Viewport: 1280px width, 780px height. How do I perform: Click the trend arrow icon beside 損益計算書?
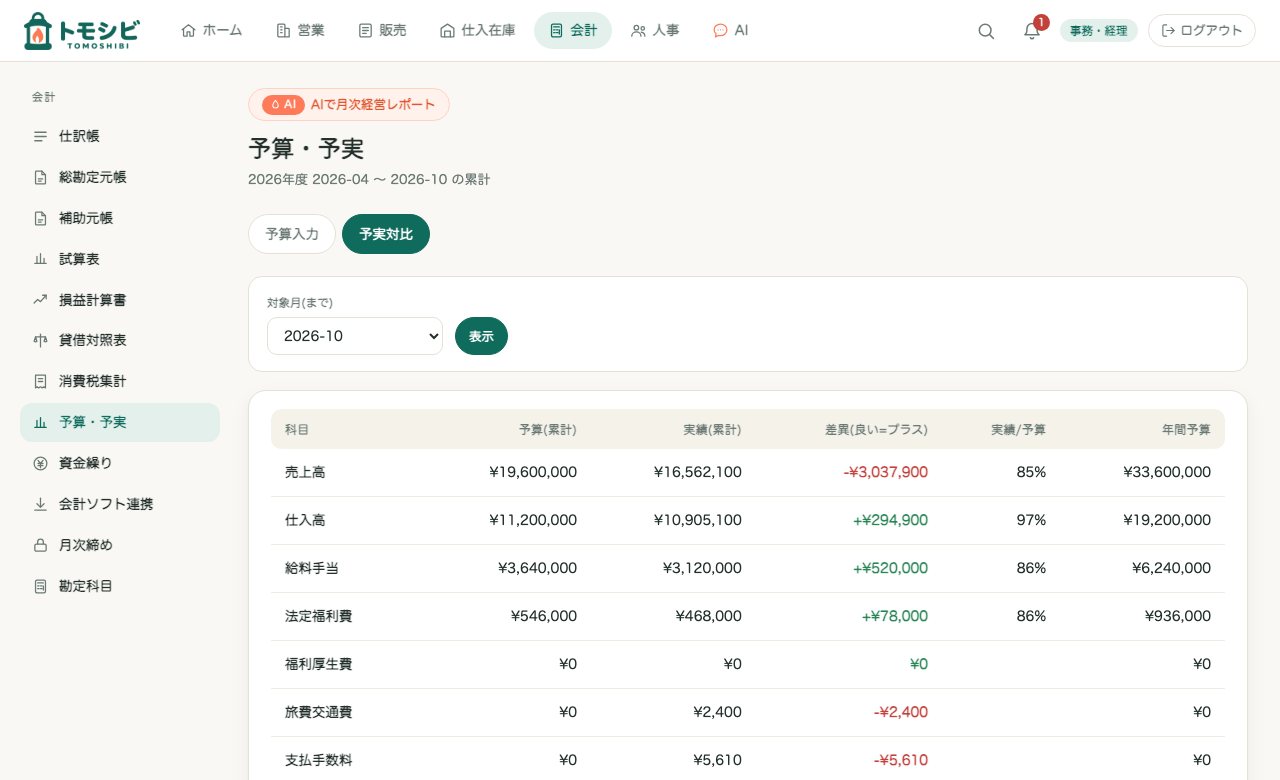(40, 300)
